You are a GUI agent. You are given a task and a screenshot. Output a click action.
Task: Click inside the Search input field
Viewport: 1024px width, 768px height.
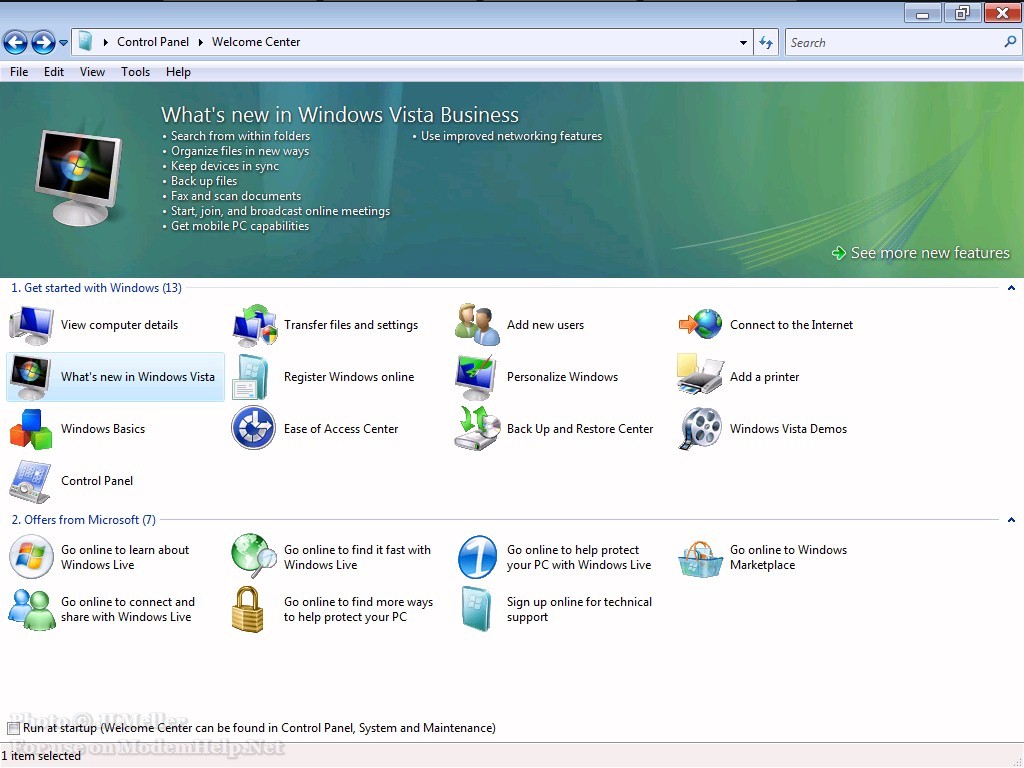[x=893, y=42]
